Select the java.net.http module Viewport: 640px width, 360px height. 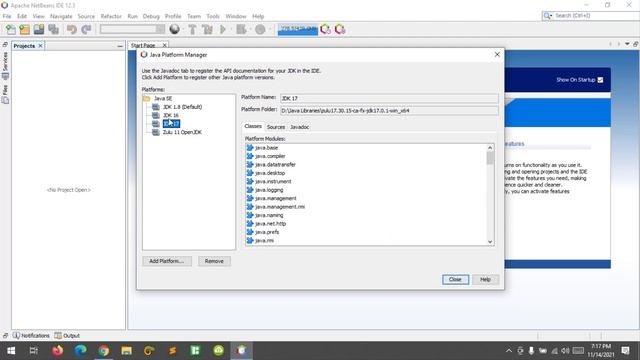[x=270, y=224]
